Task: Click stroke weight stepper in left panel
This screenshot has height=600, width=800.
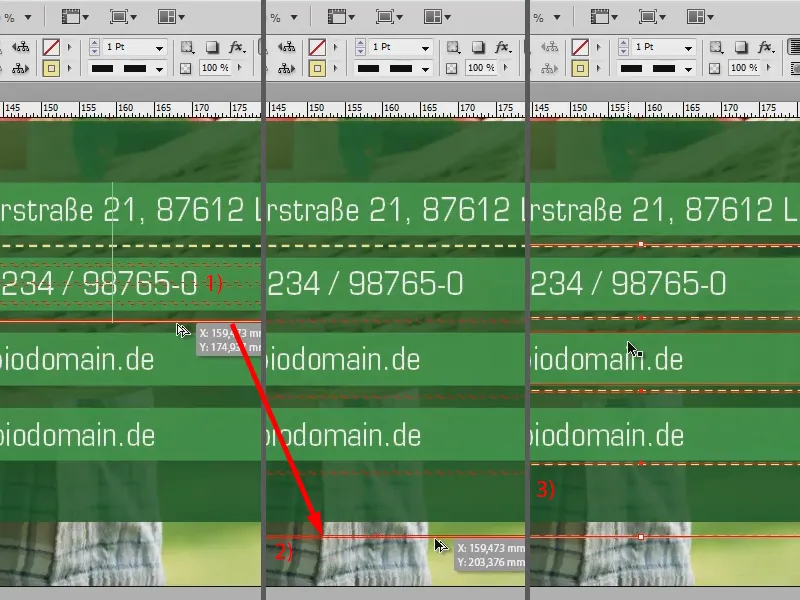Action: tap(94, 47)
